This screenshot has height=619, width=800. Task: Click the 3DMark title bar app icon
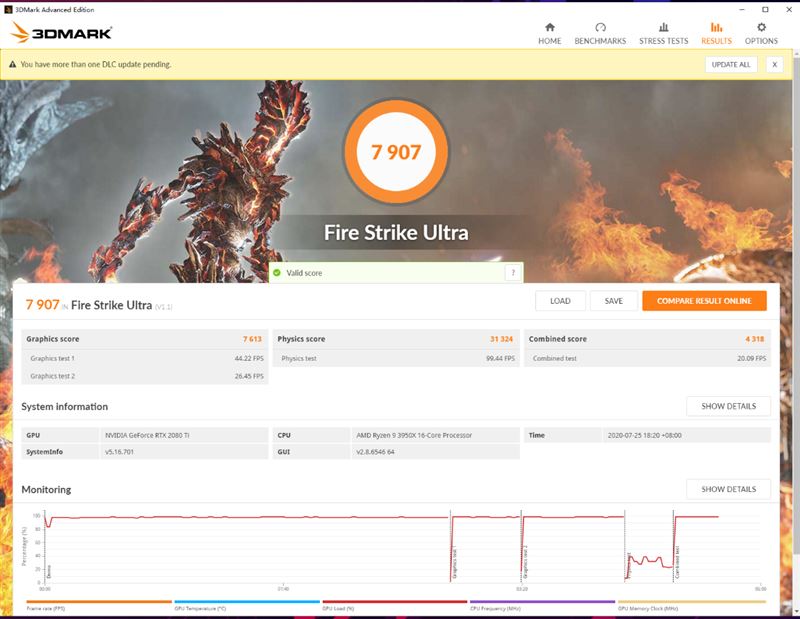click(8, 9)
